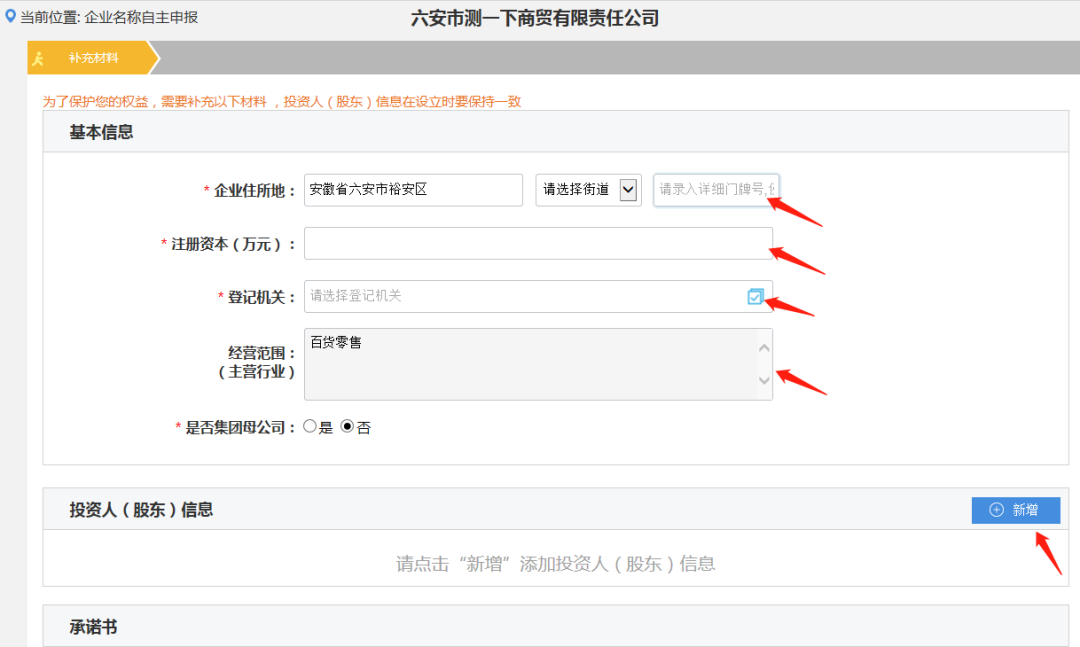This screenshot has width=1080, height=647.
Task: Open the 登记机关 picker icon
Action: coord(755,296)
